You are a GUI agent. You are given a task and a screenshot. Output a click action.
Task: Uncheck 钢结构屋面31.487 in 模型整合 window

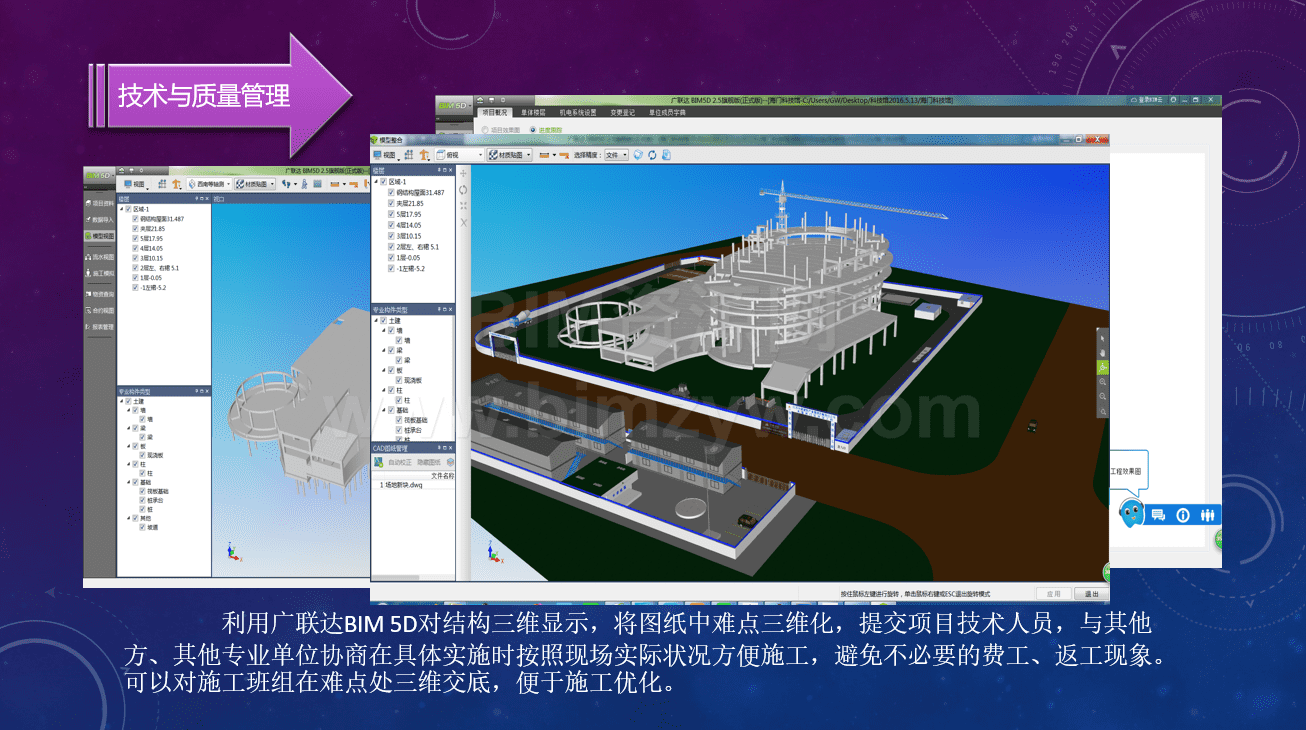click(x=391, y=192)
